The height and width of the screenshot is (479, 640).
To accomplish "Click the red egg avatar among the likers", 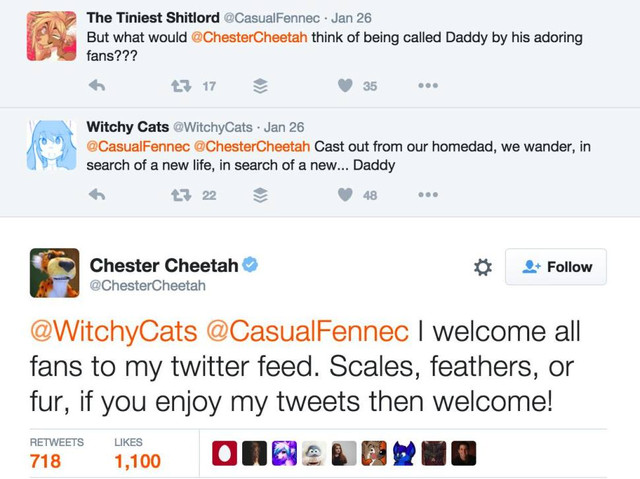I will [x=224, y=453].
